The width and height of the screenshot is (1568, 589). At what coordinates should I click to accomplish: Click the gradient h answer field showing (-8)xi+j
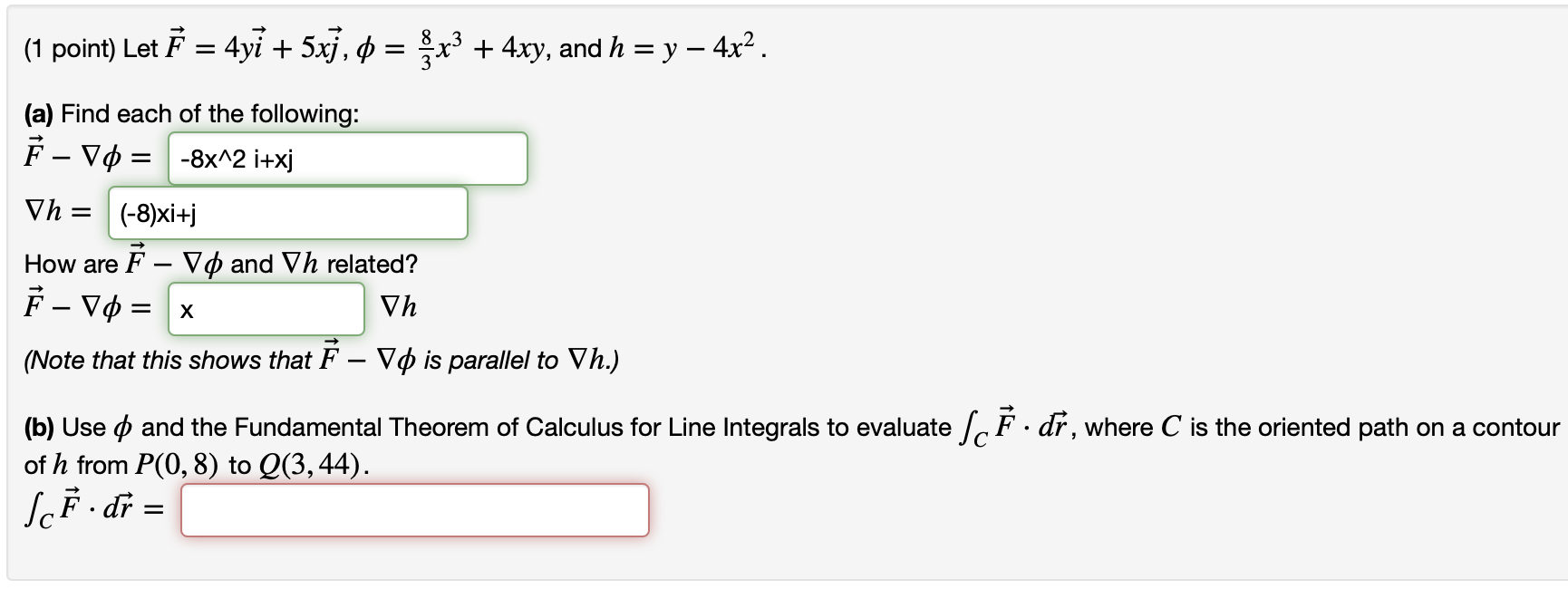tap(287, 213)
